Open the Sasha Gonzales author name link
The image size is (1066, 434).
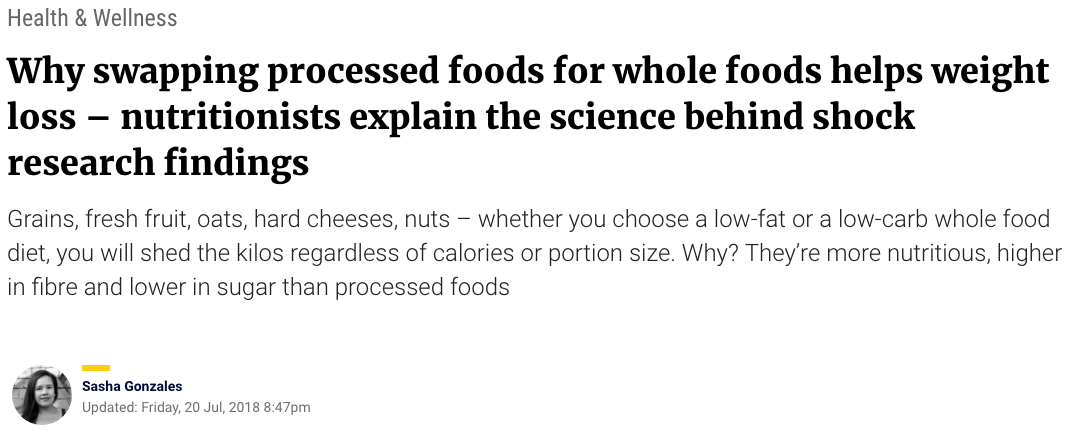click(132, 386)
